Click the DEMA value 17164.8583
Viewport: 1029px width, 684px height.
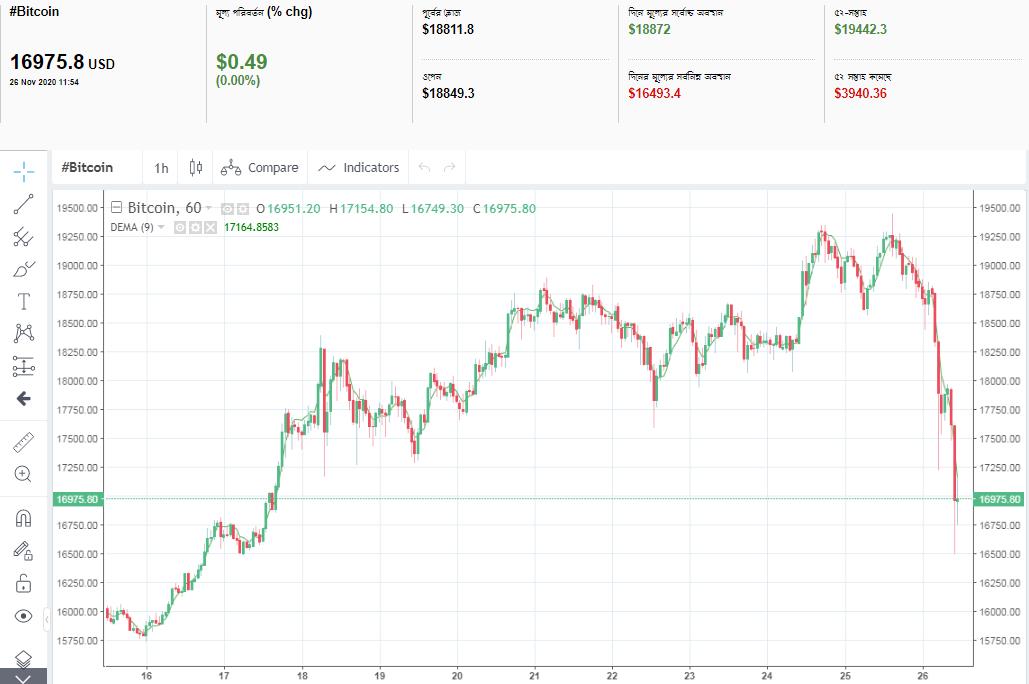click(251, 227)
